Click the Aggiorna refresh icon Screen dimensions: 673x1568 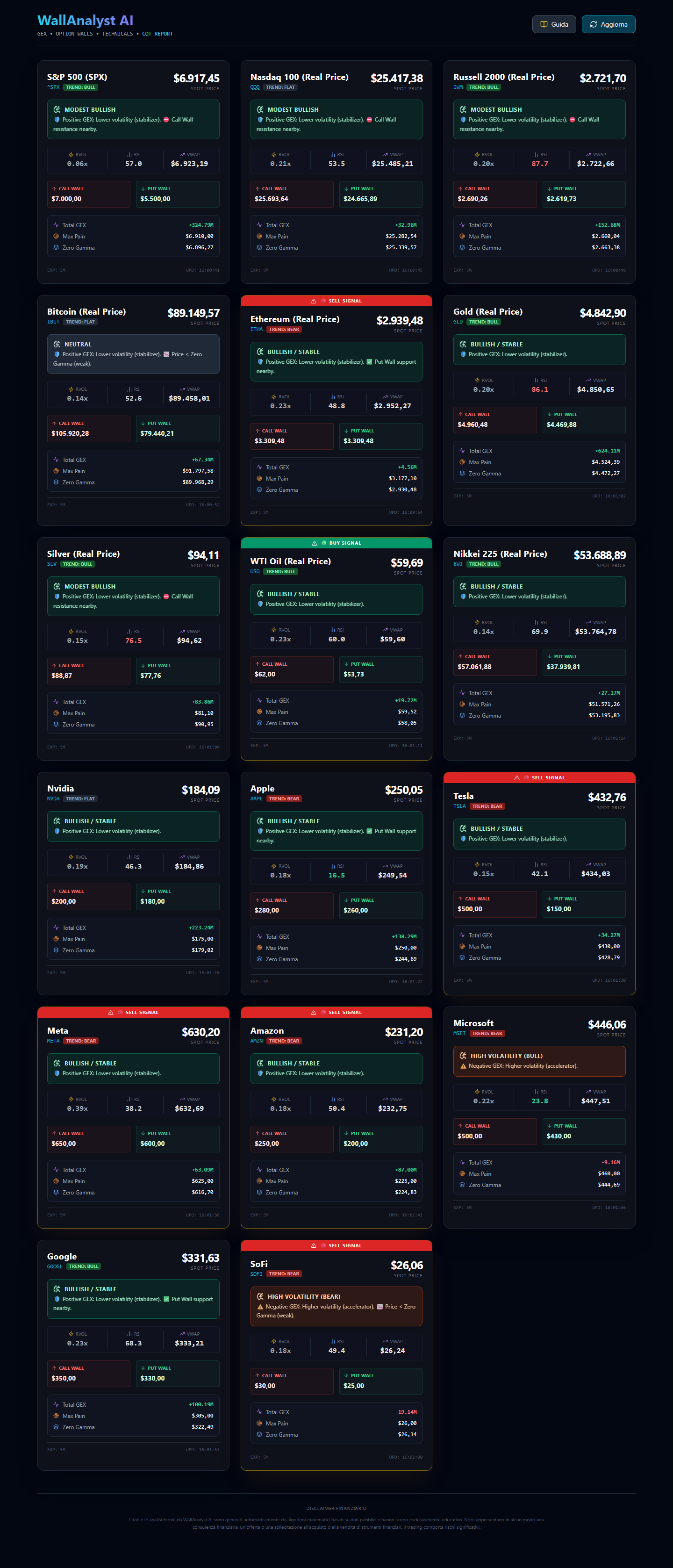(593, 24)
